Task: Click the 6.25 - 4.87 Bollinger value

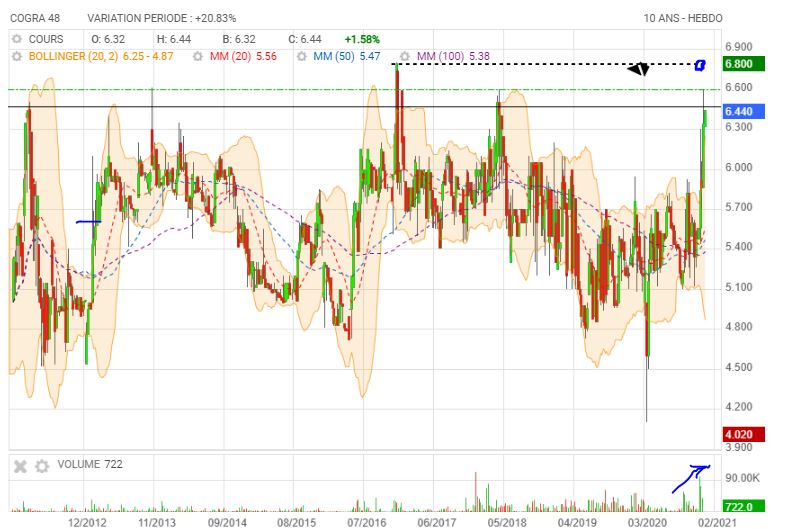Action: [148, 56]
